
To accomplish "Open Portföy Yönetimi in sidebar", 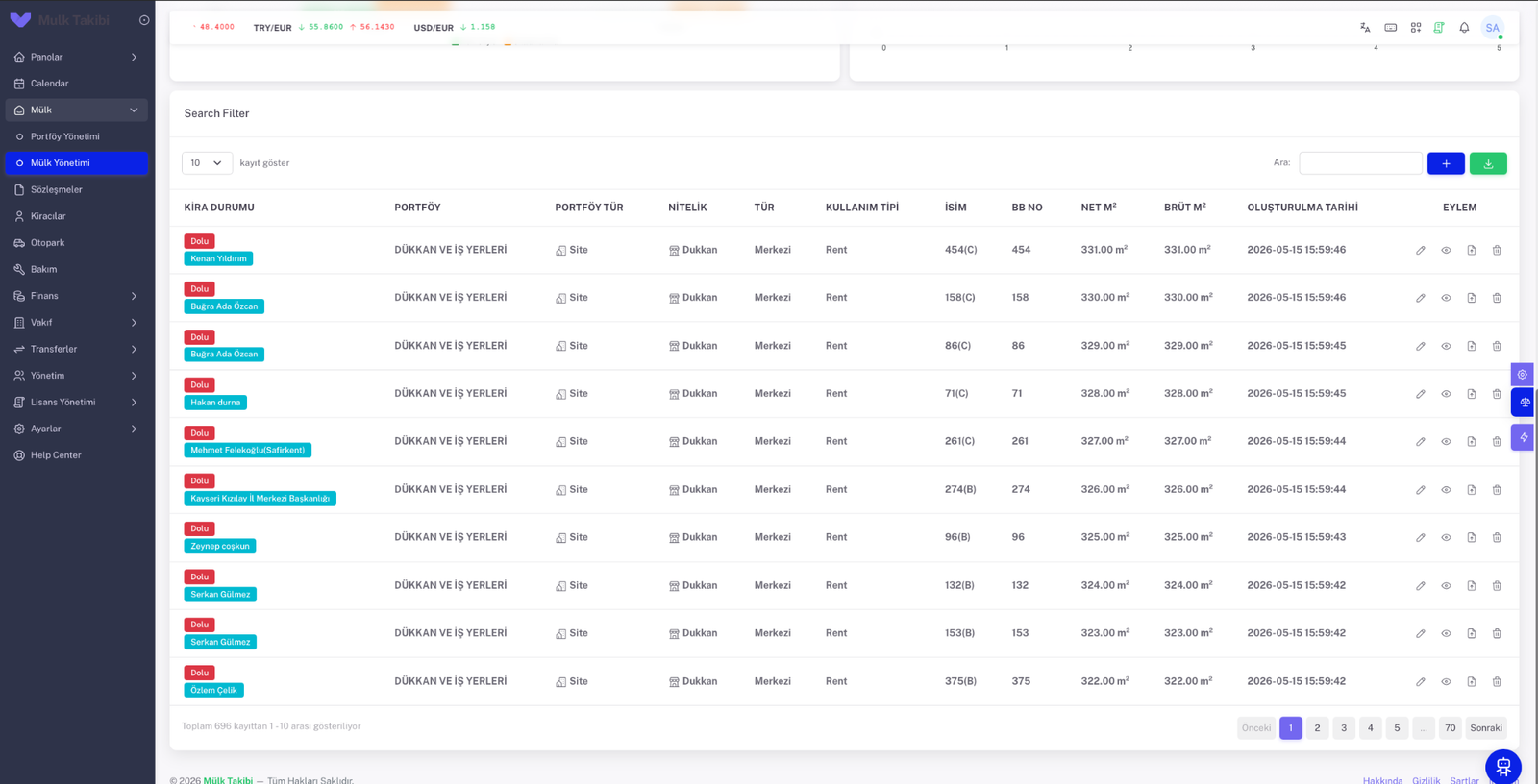I will [x=77, y=136].
